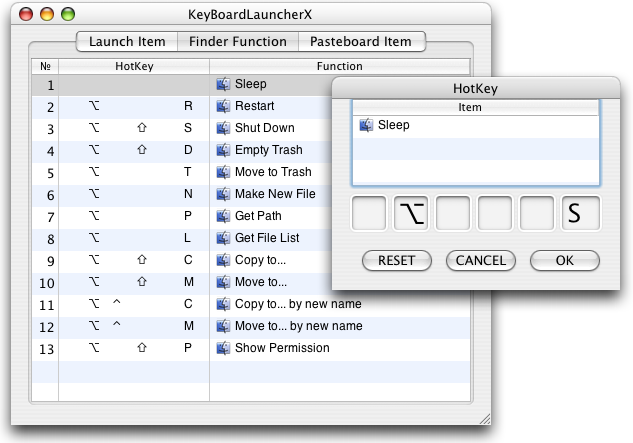Click the Finder icon beside Get Path
This screenshot has height=443, width=633.
223,216
